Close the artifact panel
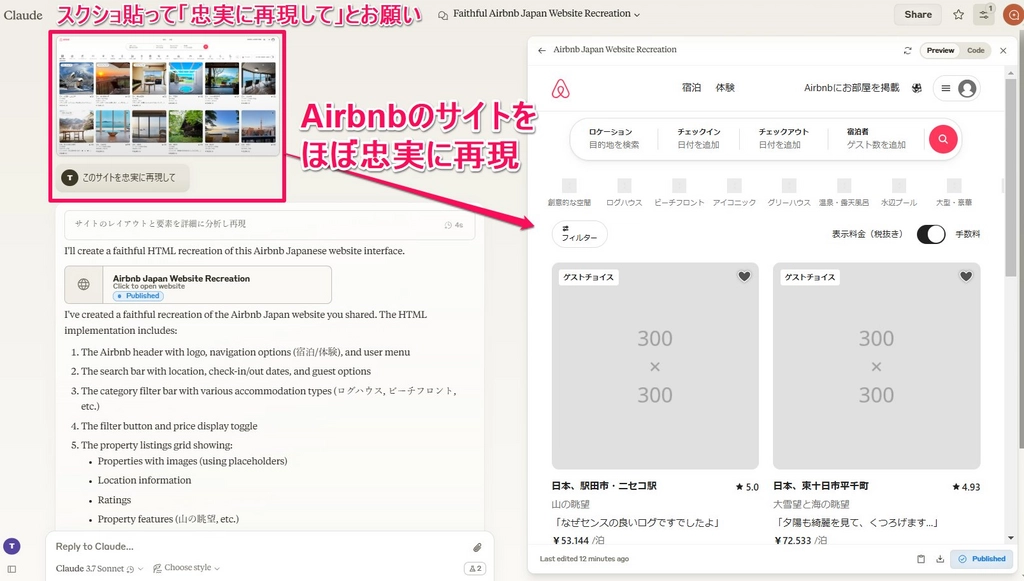 pos(1003,50)
